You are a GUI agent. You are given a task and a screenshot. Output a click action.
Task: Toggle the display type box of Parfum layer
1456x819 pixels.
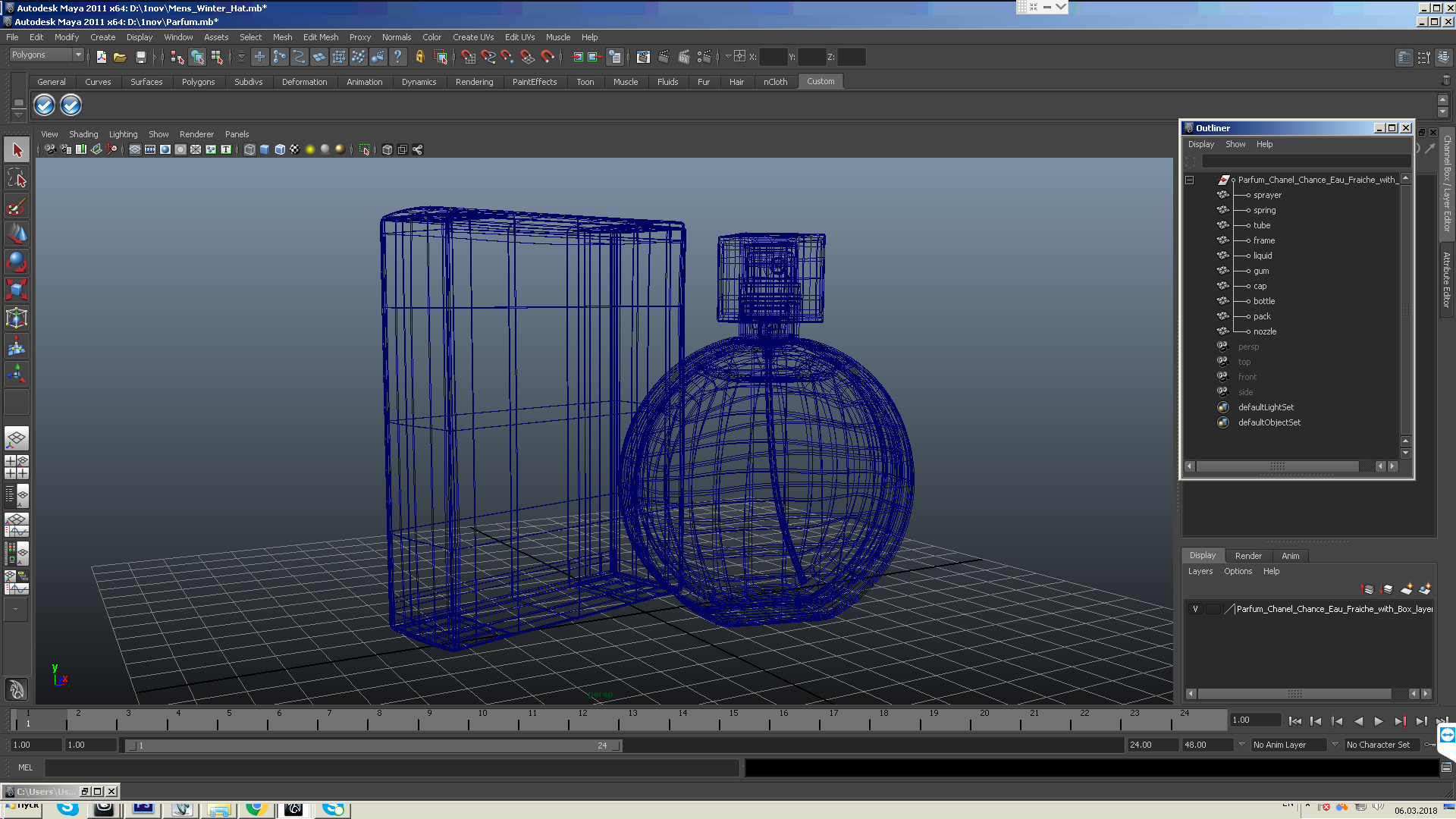pyautogui.click(x=1213, y=609)
